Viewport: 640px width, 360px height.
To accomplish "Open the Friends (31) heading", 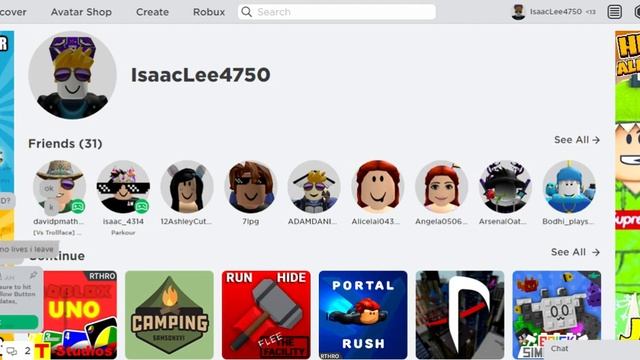I will [65, 144].
